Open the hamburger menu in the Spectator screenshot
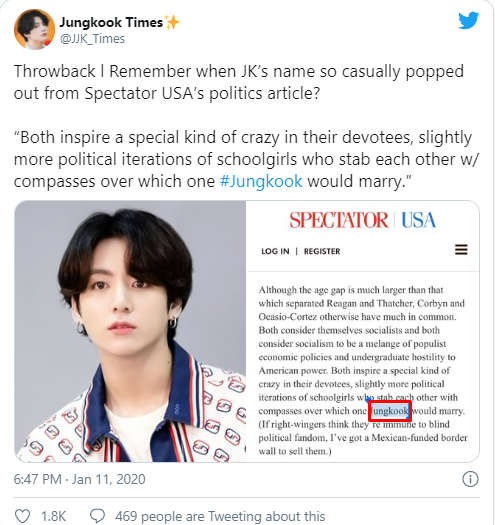 tap(461, 250)
